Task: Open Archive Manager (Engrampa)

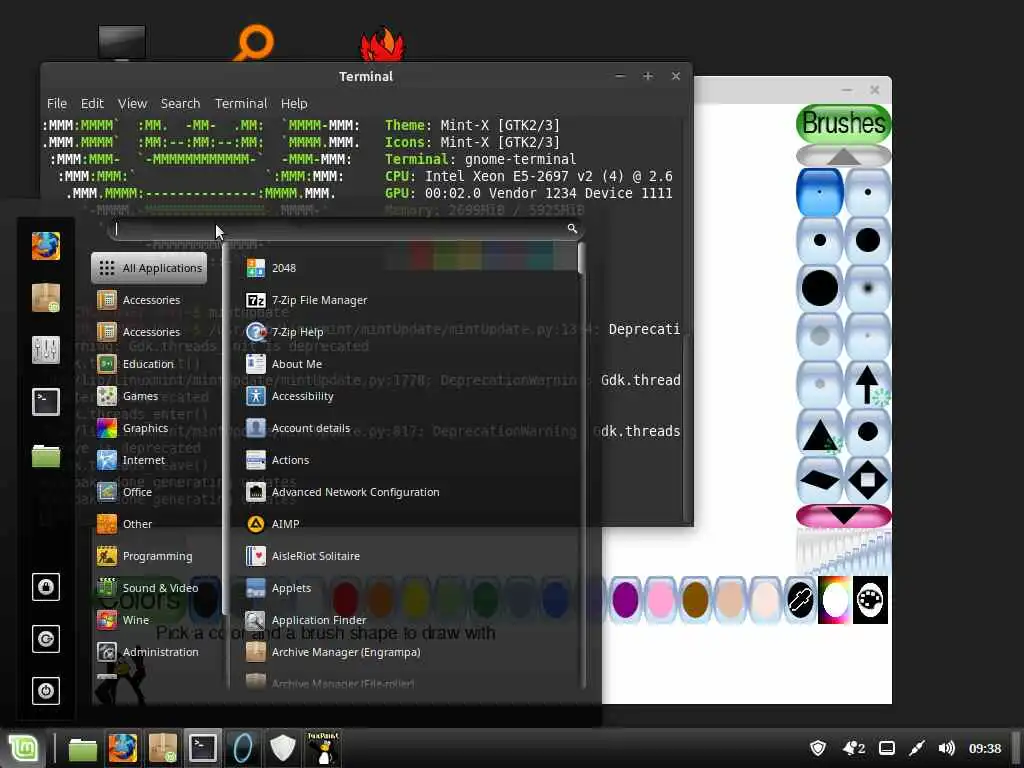Action: click(x=333, y=652)
